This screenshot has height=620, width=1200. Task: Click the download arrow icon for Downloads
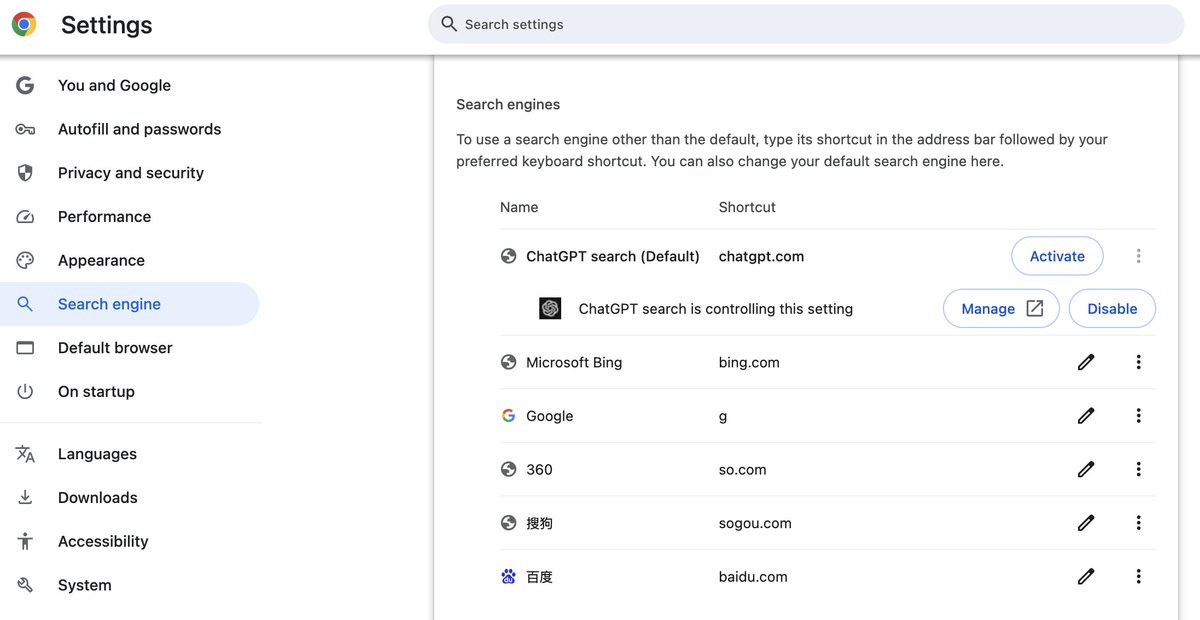[x=25, y=497]
